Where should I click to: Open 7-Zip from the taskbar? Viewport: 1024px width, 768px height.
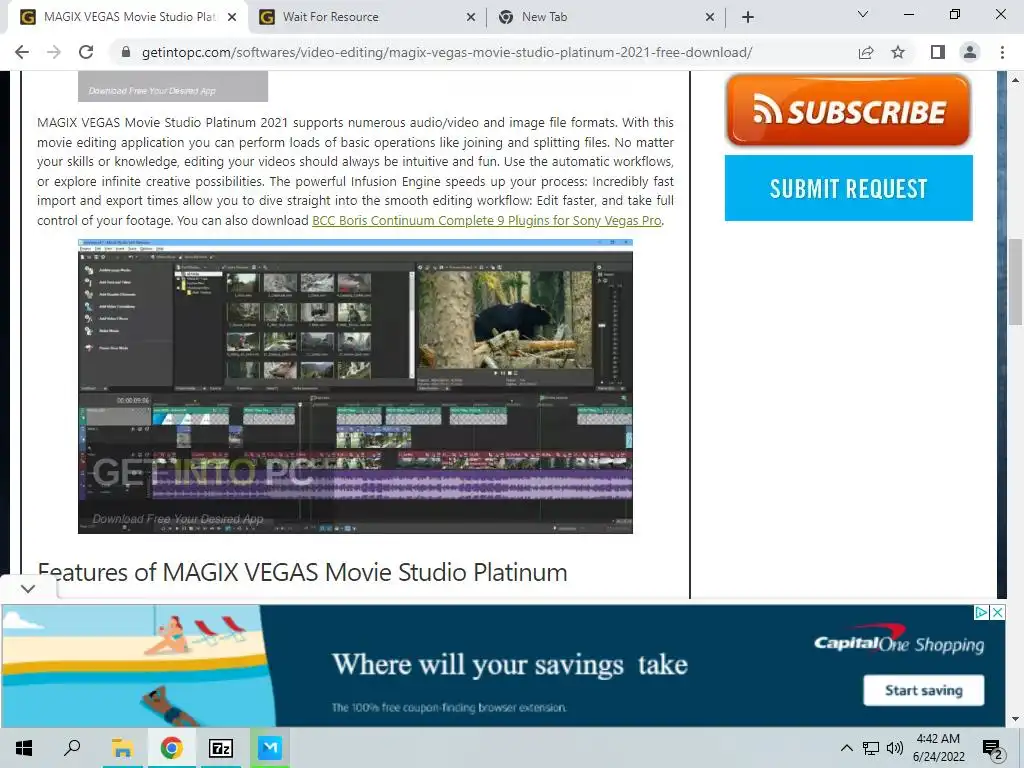point(220,748)
